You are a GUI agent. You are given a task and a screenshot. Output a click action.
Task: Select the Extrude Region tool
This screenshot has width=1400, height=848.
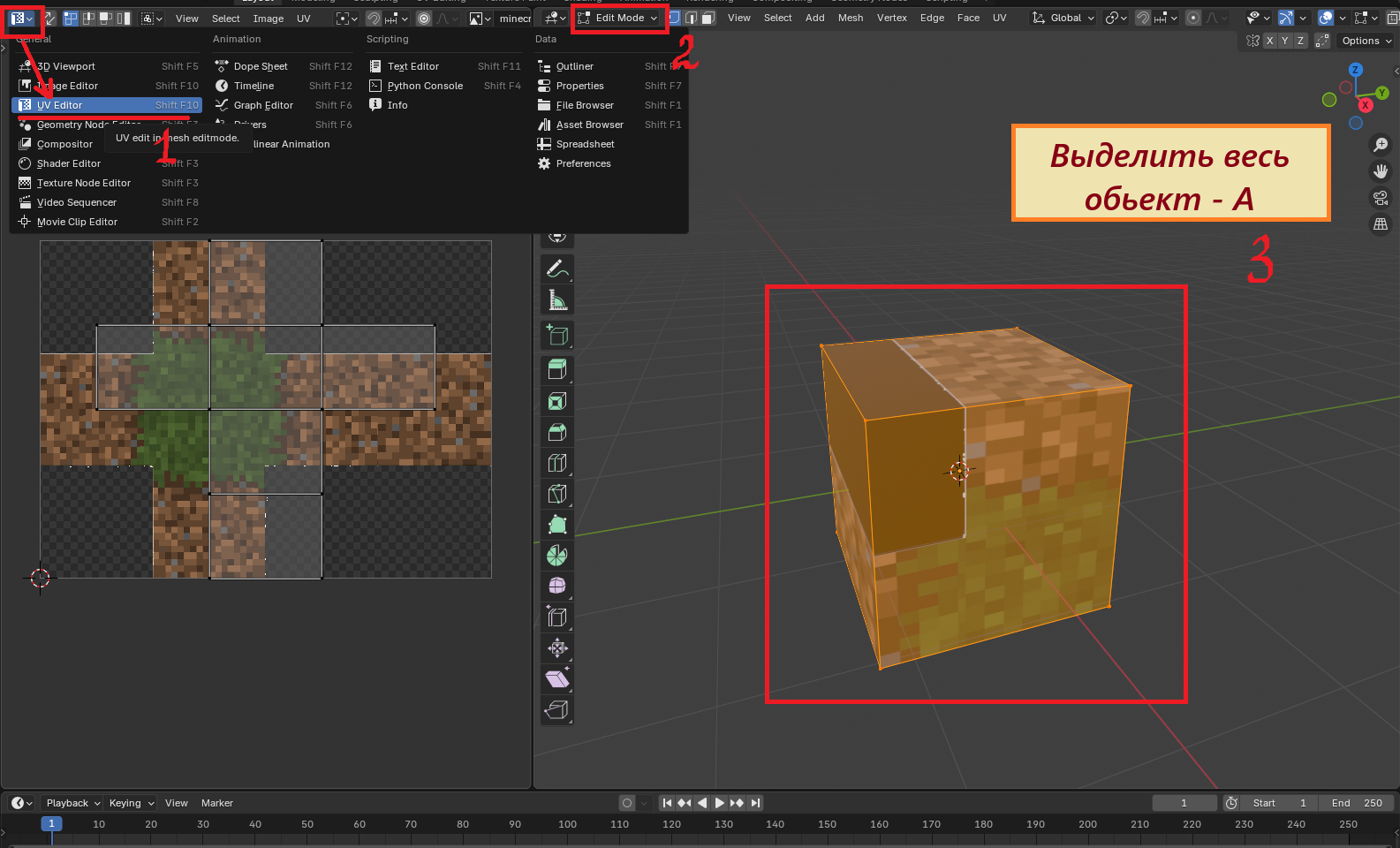click(x=556, y=369)
